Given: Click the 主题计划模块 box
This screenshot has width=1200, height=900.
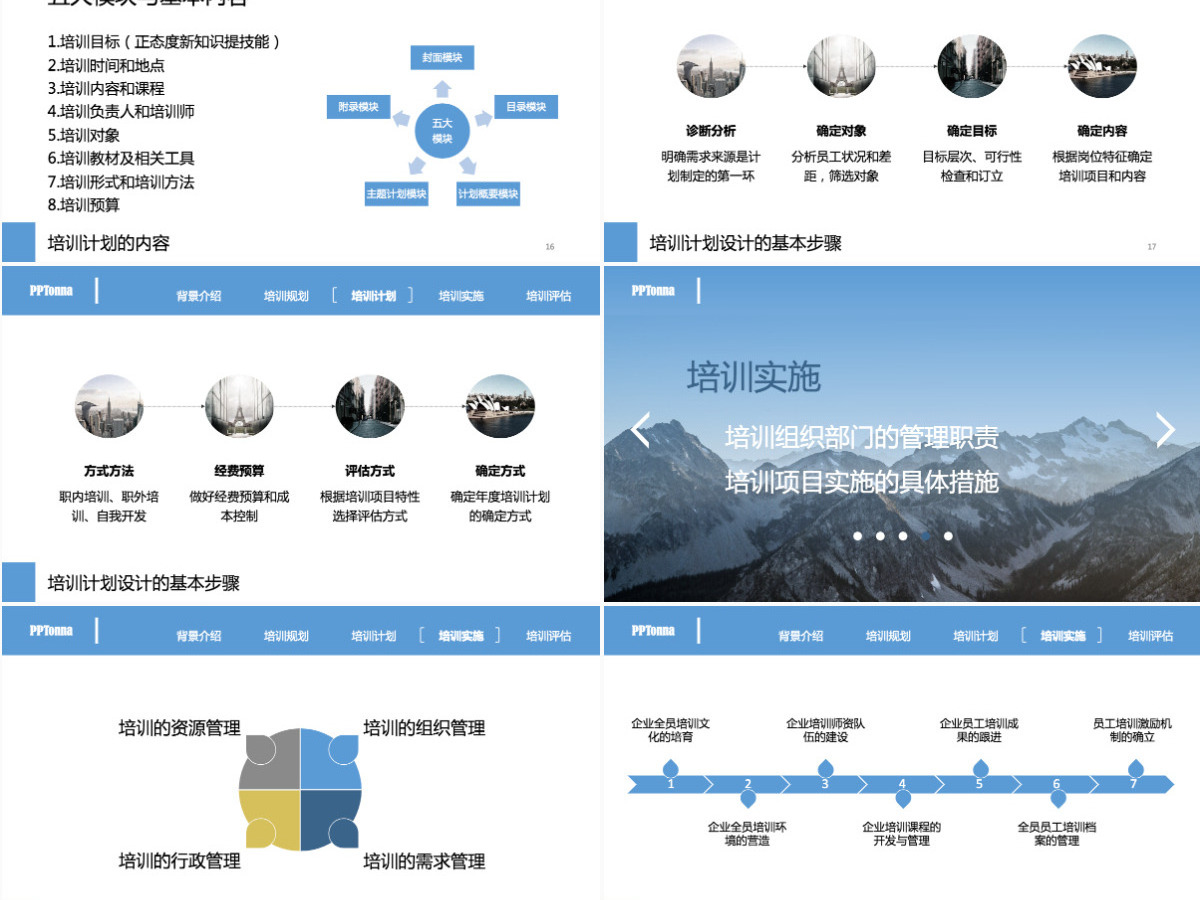Looking at the screenshot, I should coord(396,194).
